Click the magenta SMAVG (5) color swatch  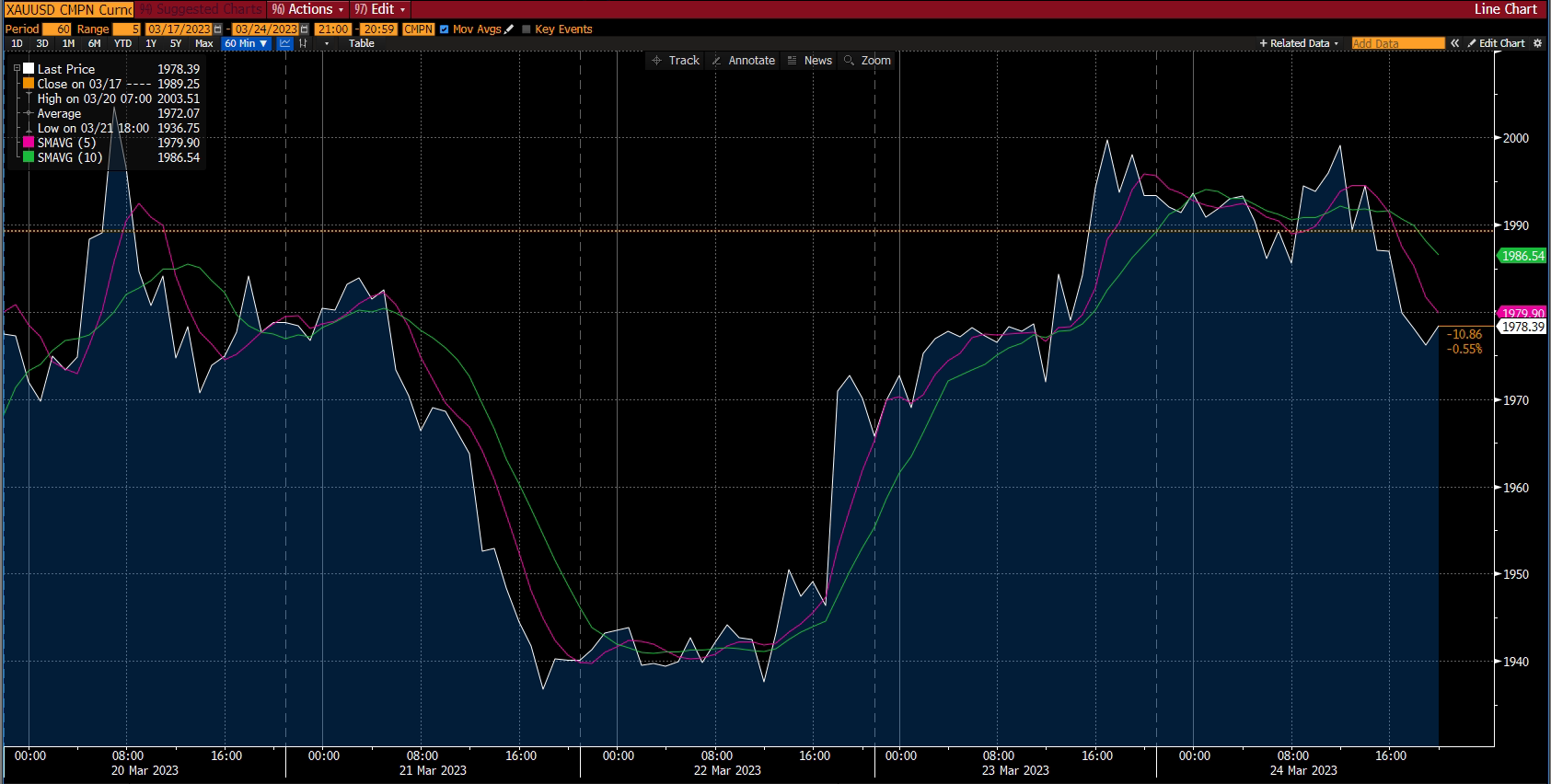pyautogui.click(x=29, y=143)
